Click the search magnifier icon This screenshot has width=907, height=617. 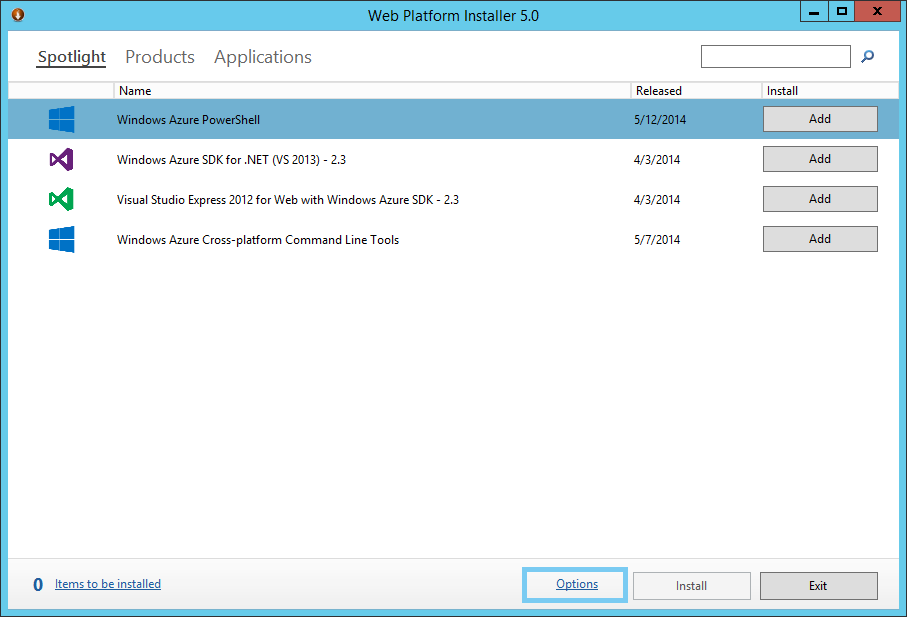pos(867,56)
